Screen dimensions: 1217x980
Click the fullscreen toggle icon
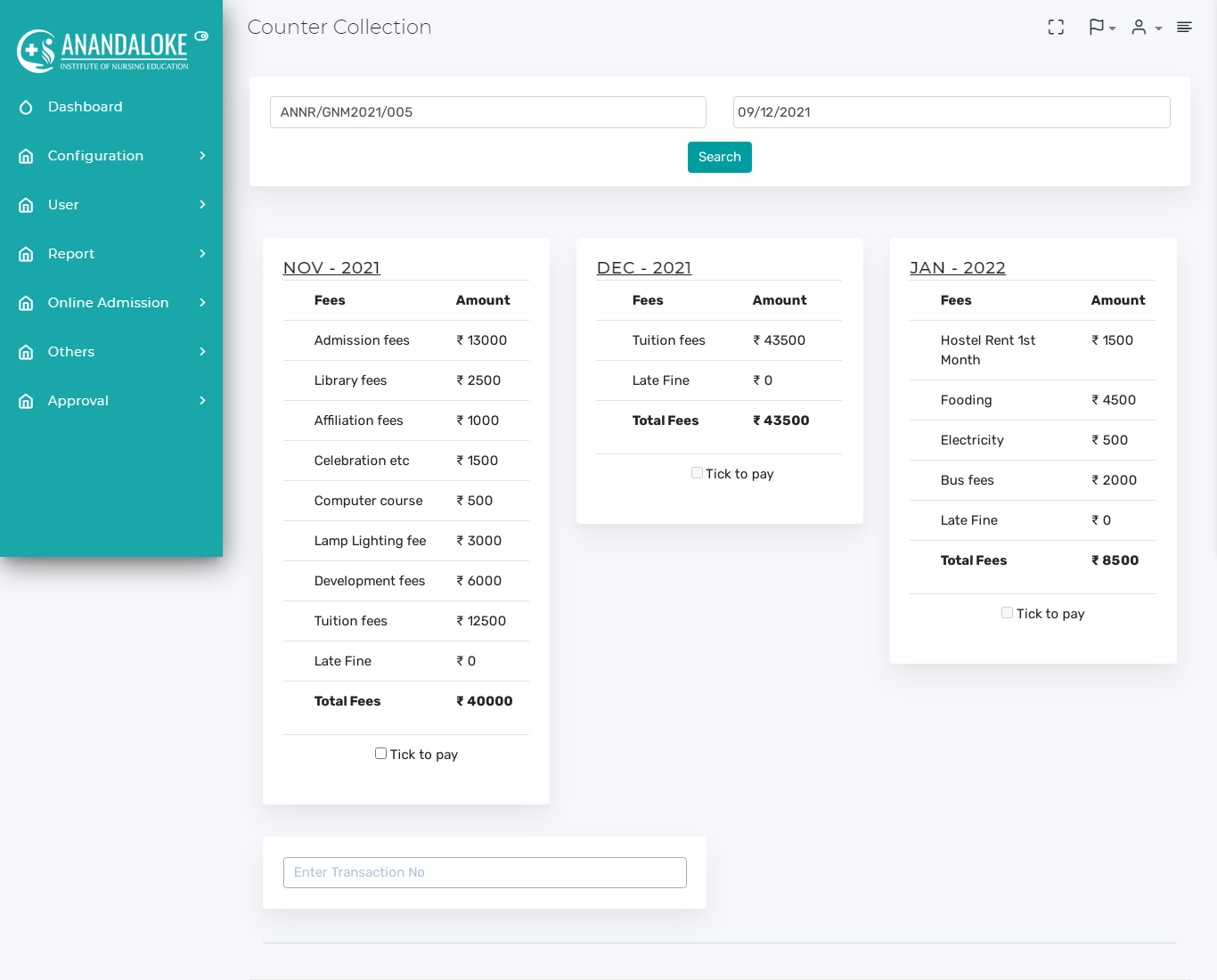pyautogui.click(x=1056, y=28)
